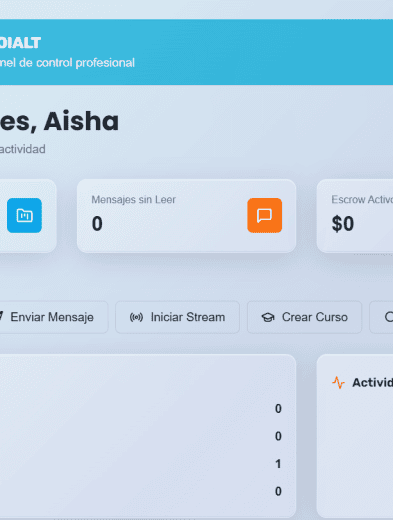The width and height of the screenshot is (393, 520).
Task: Click the Mensajes sin Leer label
Action: [x=133, y=200]
